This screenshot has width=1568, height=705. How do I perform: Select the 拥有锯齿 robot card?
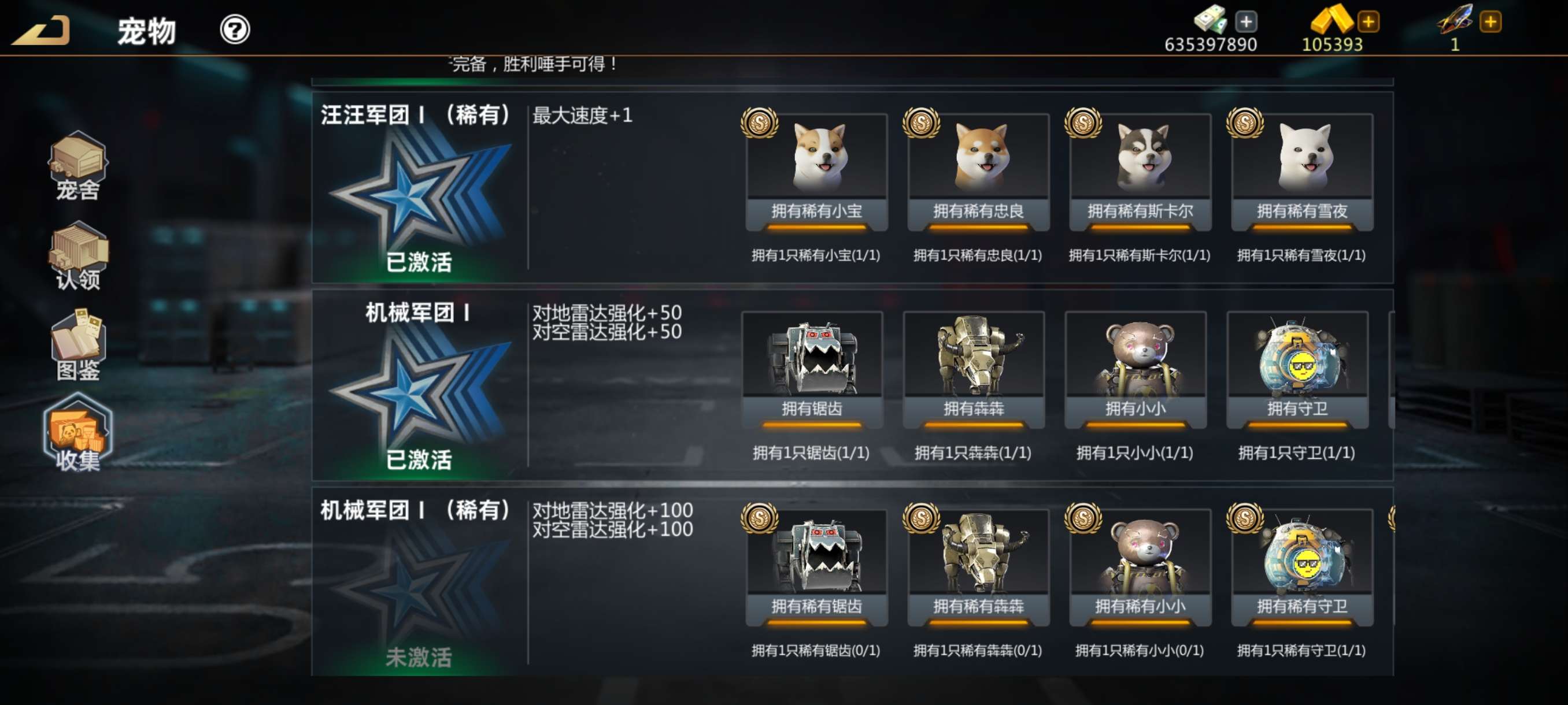tap(811, 370)
